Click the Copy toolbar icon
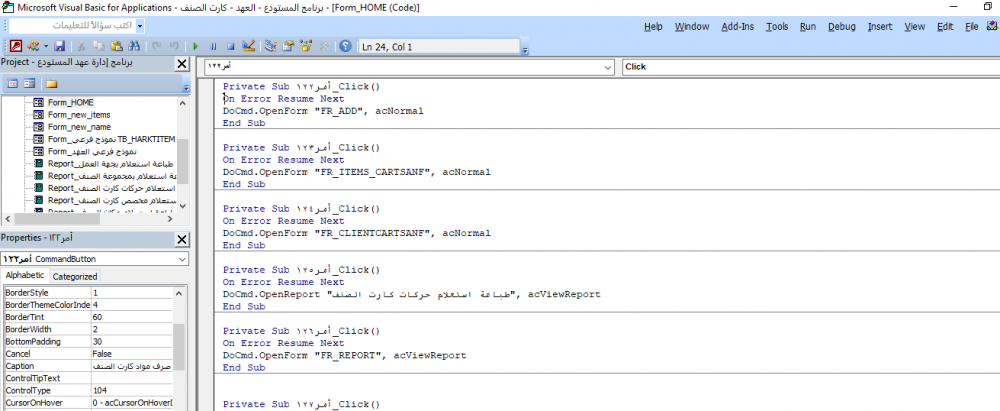The height and width of the screenshot is (411, 1000). coord(99,46)
